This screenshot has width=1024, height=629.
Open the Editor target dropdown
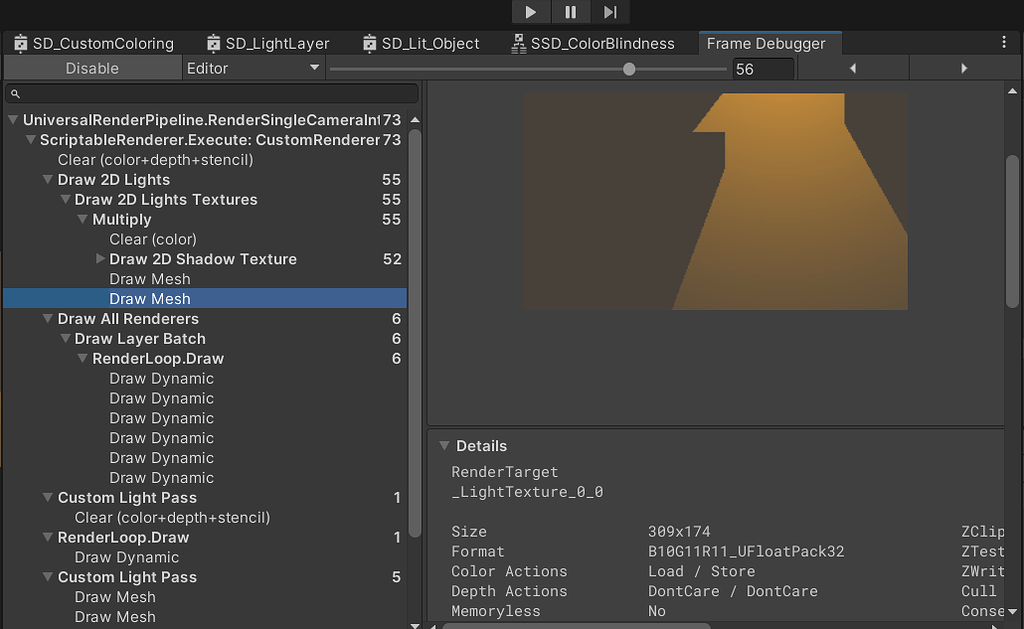tap(253, 68)
